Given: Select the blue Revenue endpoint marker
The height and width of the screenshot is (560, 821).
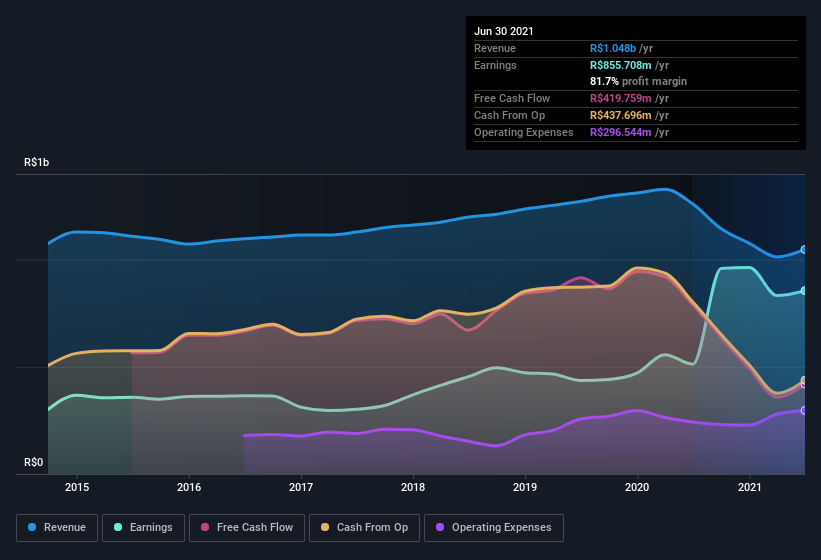Looking at the screenshot, I should (x=804, y=250).
